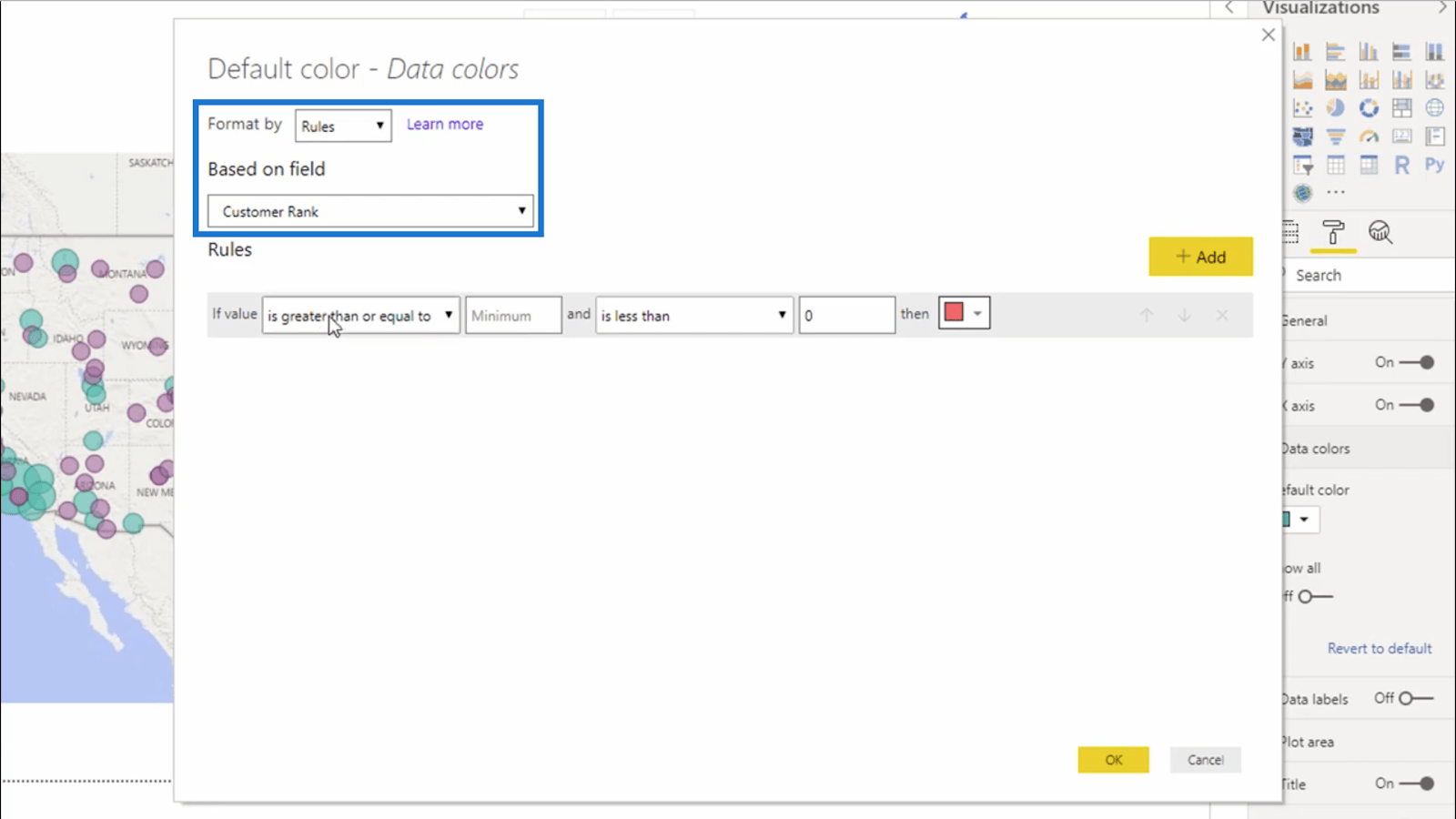Select the 100% stacked column chart visualization
The image size is (1456, 819).
[x=1434, y=52]
